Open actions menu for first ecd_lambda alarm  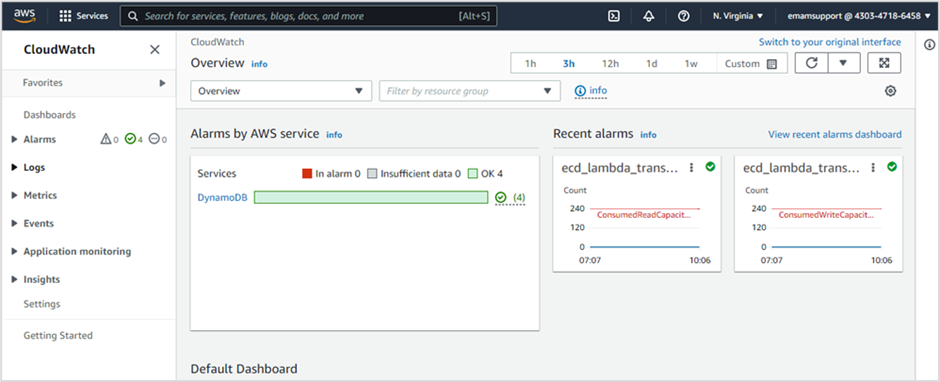pos(691,168)
